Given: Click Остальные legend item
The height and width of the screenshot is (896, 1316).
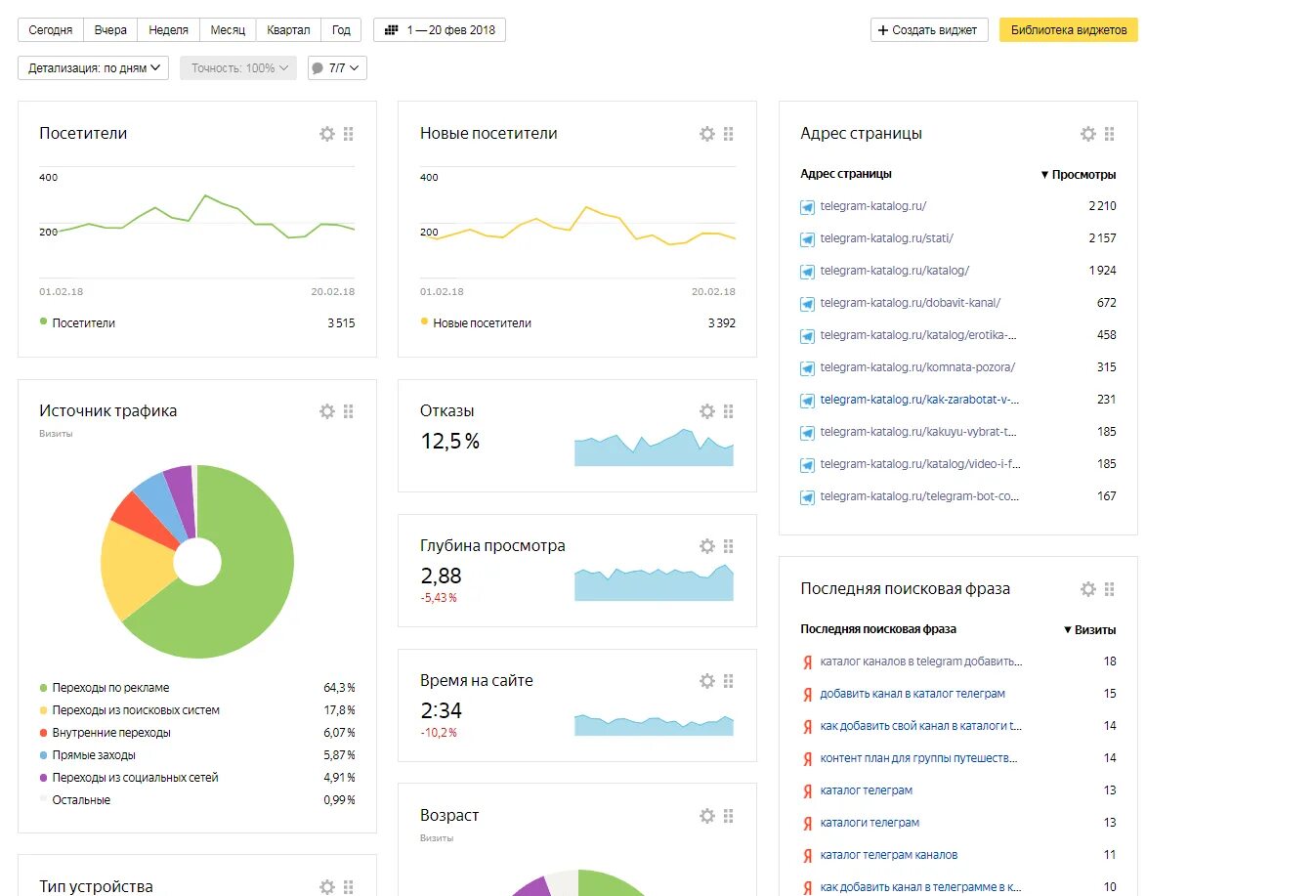Looking at the screenshot, I should 81,800.
